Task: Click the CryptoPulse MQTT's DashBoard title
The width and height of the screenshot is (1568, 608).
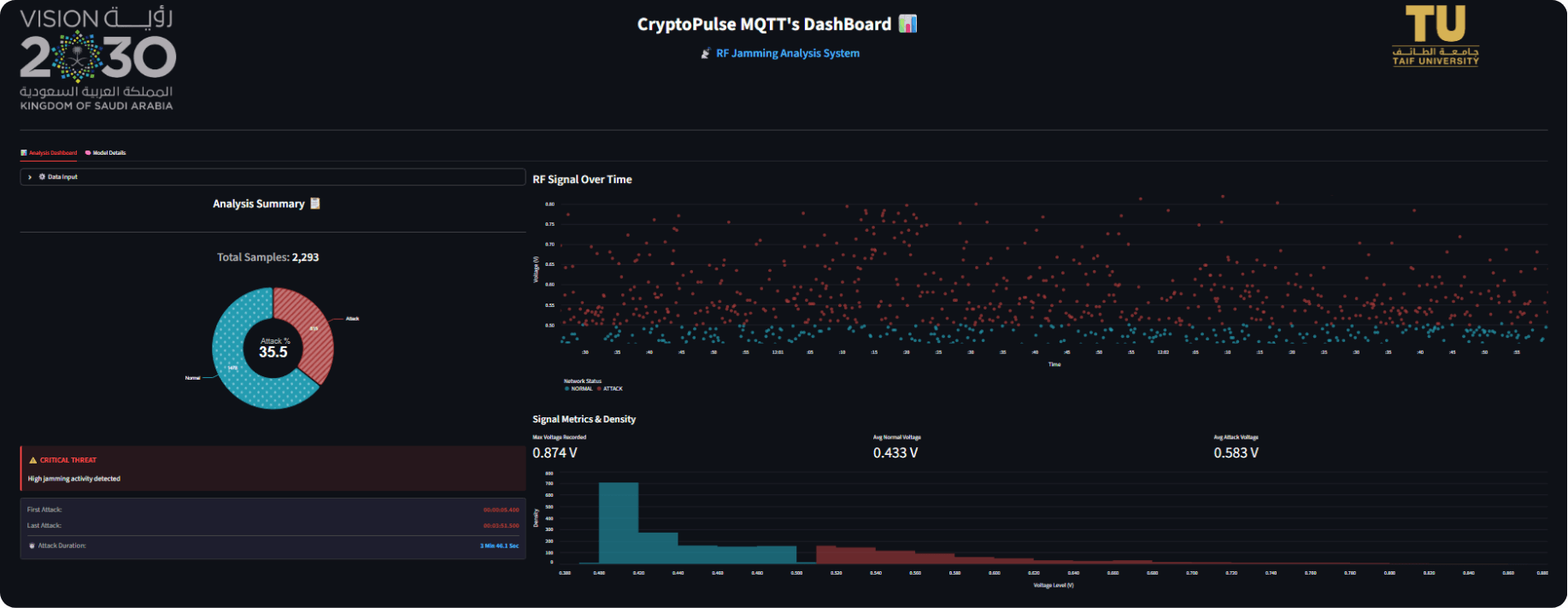Action: (x=764, y=25)
